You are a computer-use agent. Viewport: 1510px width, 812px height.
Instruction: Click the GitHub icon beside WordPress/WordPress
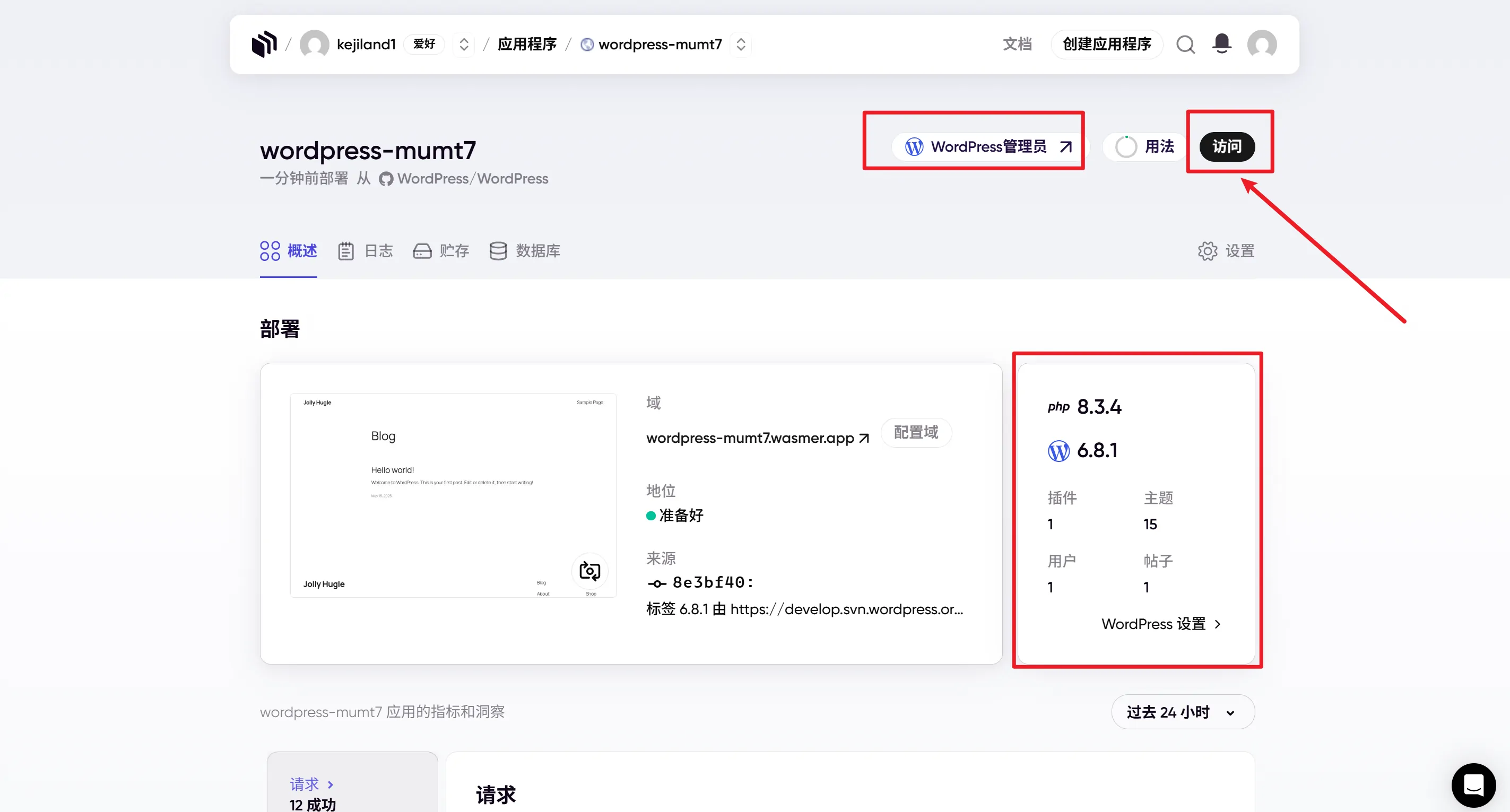coord(385,179)
